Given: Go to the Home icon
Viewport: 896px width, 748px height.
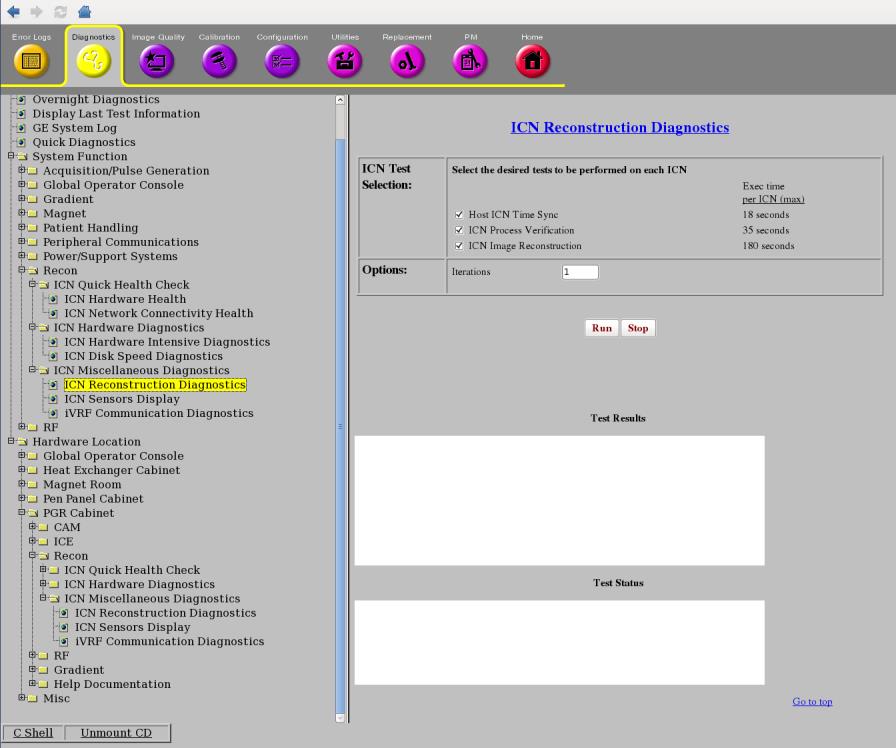Looking at the screenshot, I should coord(532,62).
